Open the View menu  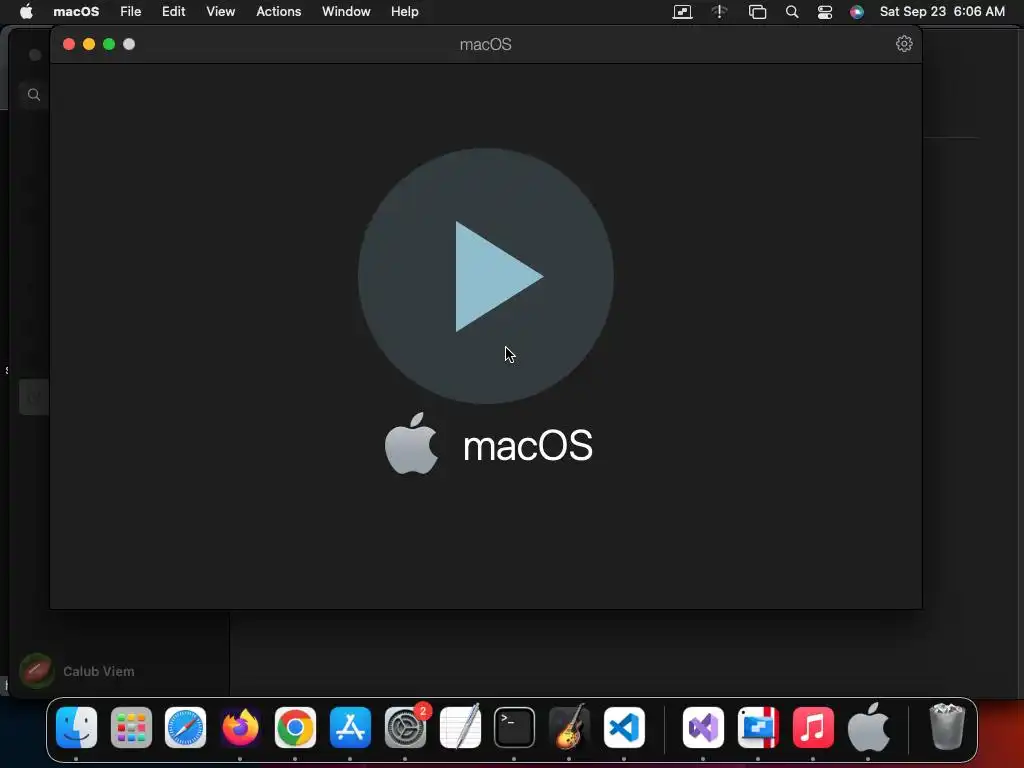[221, 12]
